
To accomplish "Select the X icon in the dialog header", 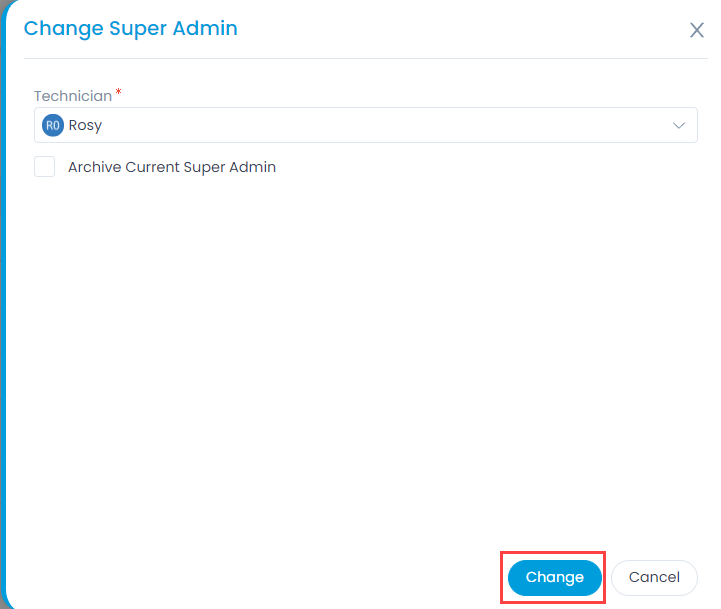I will [x=697, y=30].
